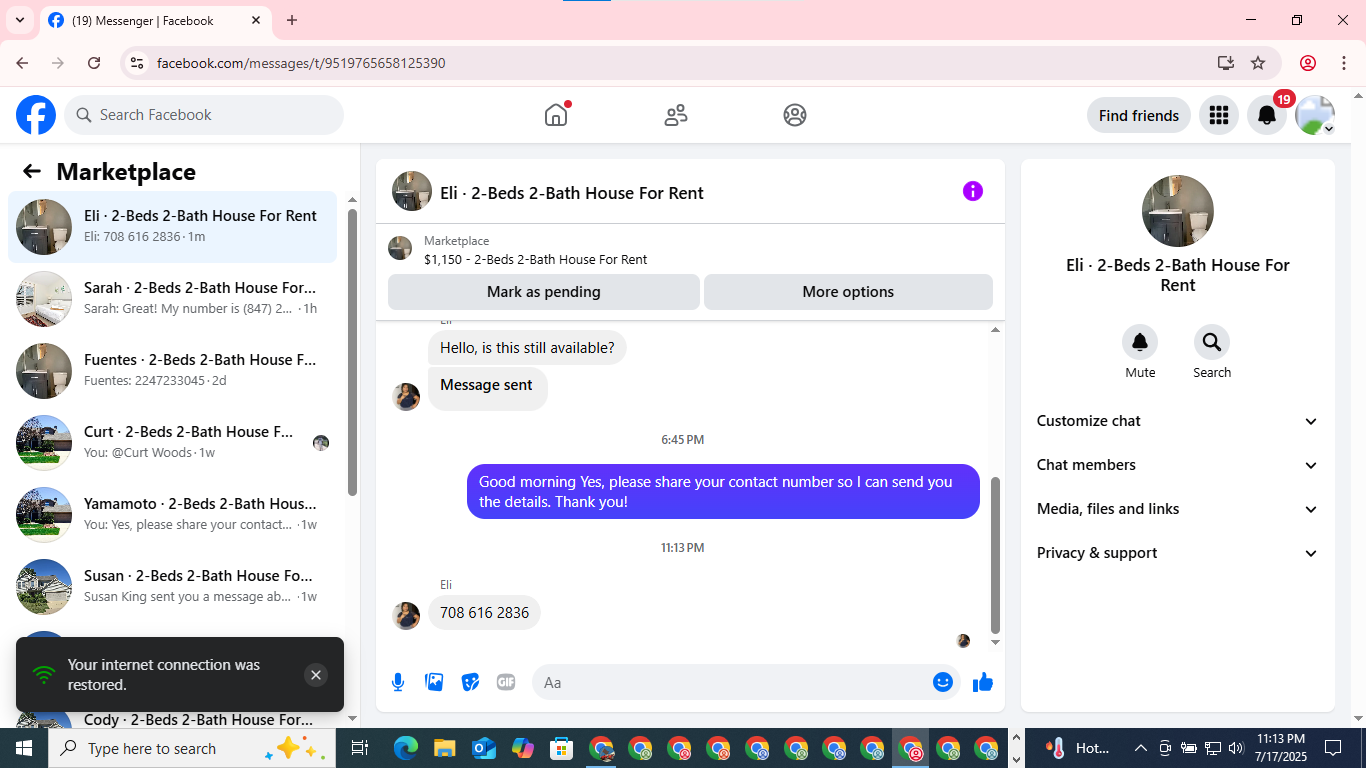
Task: Click the large listing photo in right panel
Action: (x=1178, y=211)
